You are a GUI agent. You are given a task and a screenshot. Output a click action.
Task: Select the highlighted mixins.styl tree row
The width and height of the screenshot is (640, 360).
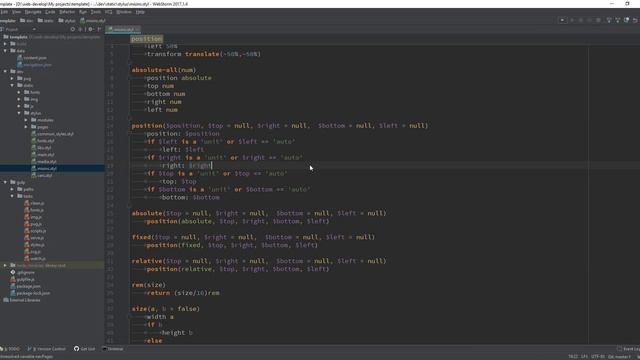click(52, 168)
